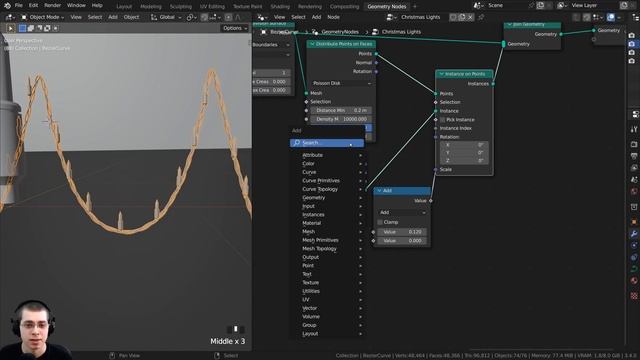Collapse the Distribute Points on Faces node

click(x=312, y=44)
